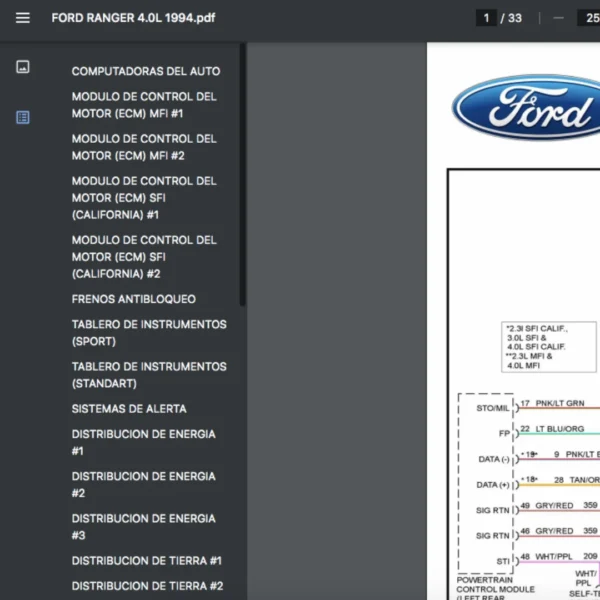
Task: Switch to page thumbnails view
Action: [23, 67]
